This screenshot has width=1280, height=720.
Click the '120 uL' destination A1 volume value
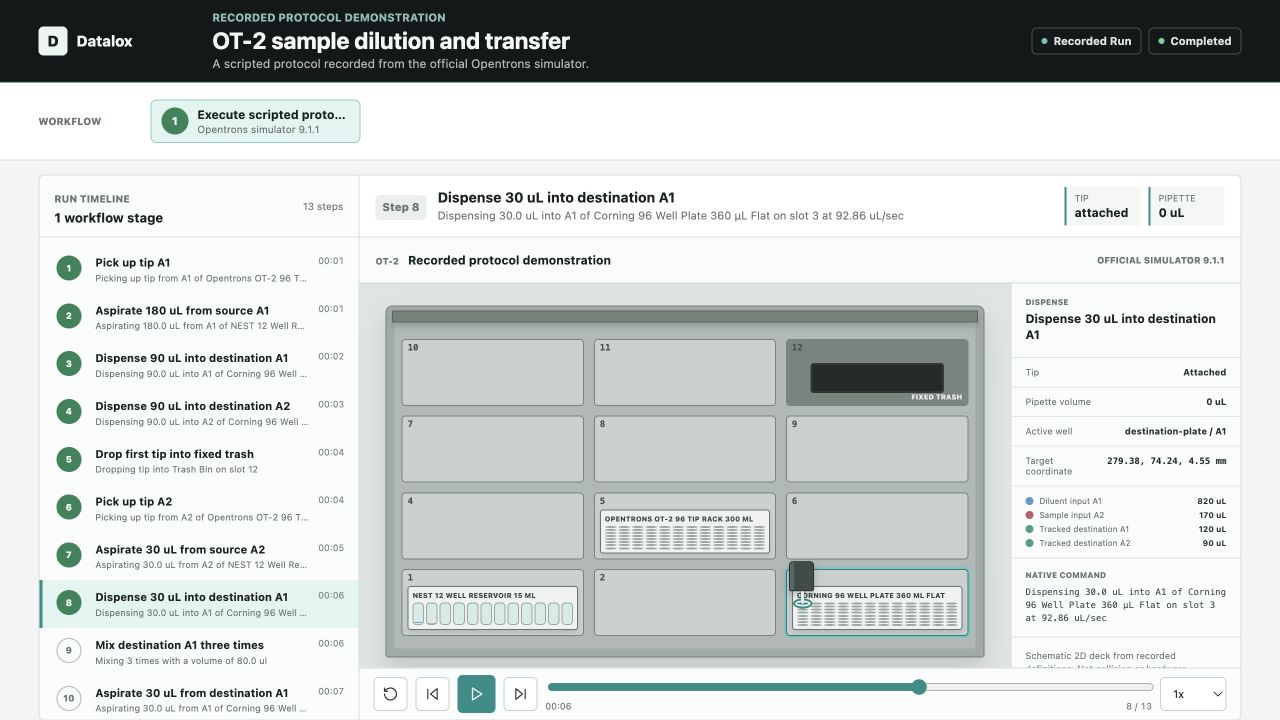[x=1211, y=529]
